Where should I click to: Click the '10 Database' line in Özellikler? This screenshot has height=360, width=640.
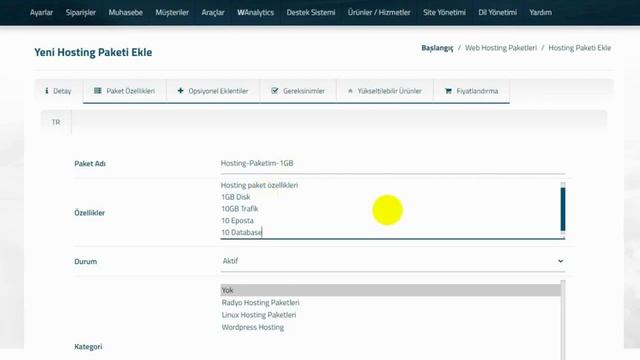pyautogui.click(x=241, y=232)
